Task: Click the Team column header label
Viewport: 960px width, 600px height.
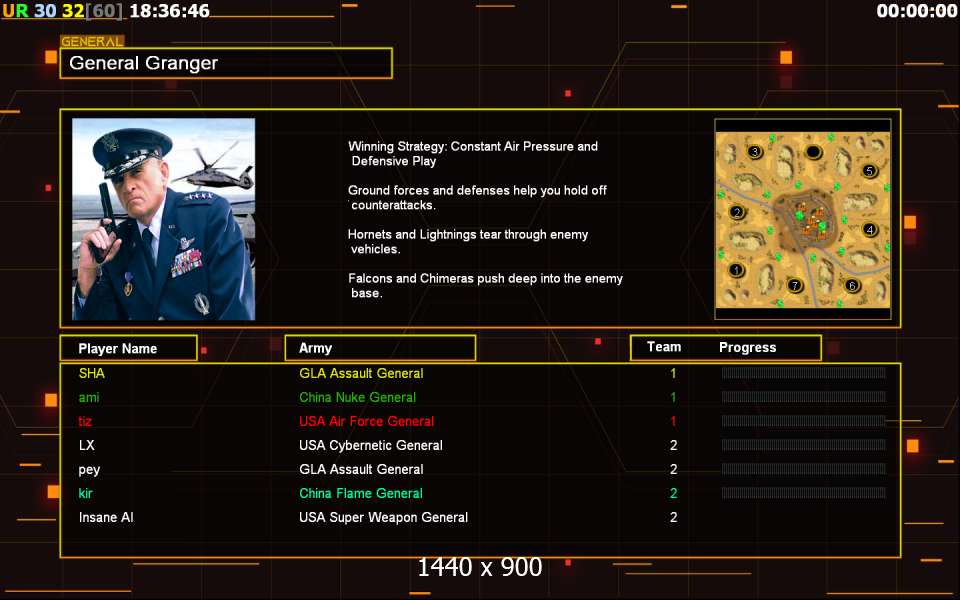Action: click(x=664, y=347)
